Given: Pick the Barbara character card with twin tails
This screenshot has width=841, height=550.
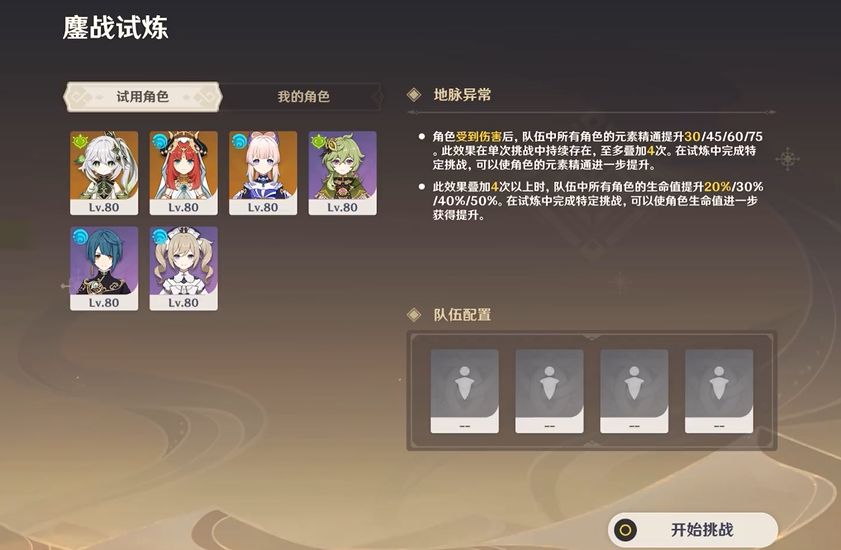Looking at the screenshot, I should pos(183,268).
